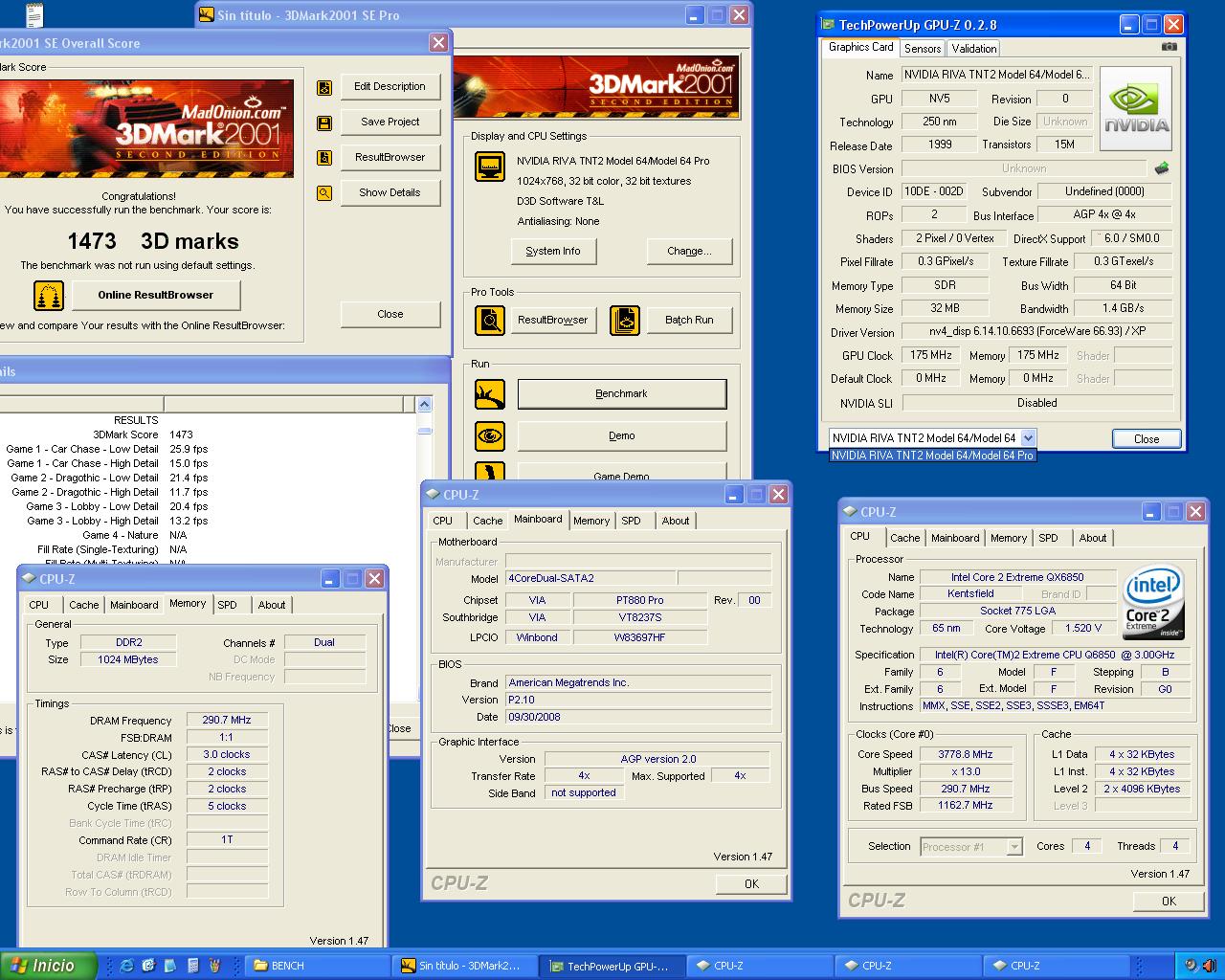This screenshot has height=980, width=1225.
Task: Click the ResultBrowser document icon in score window
Action: point(324,158)
